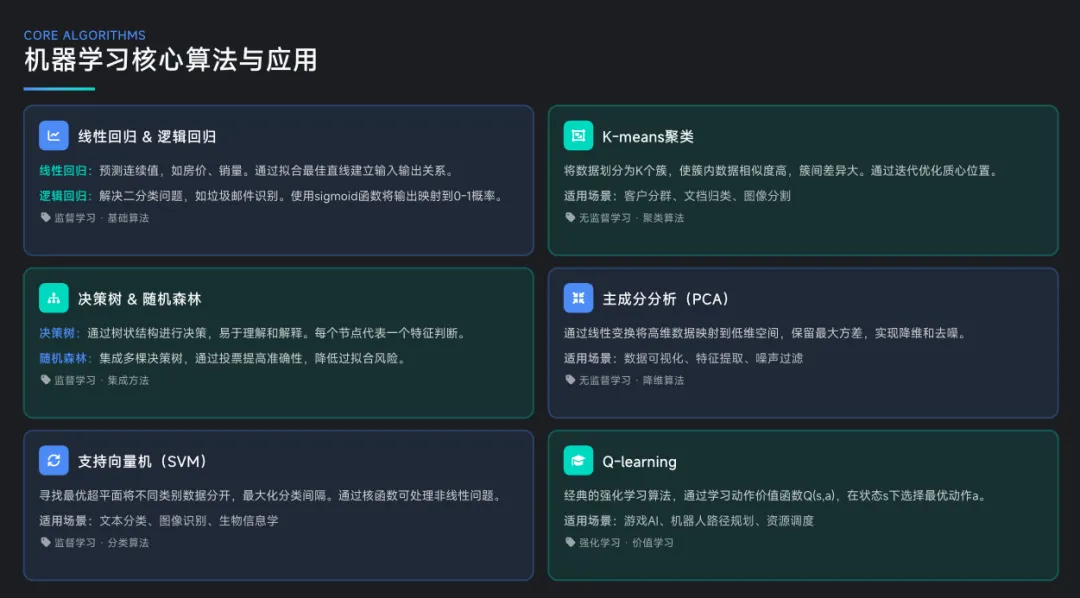Click the 线性回归 & 逻辑回归 card title
This screenshot has height=598, width=1080.
(x=147, y=137)
